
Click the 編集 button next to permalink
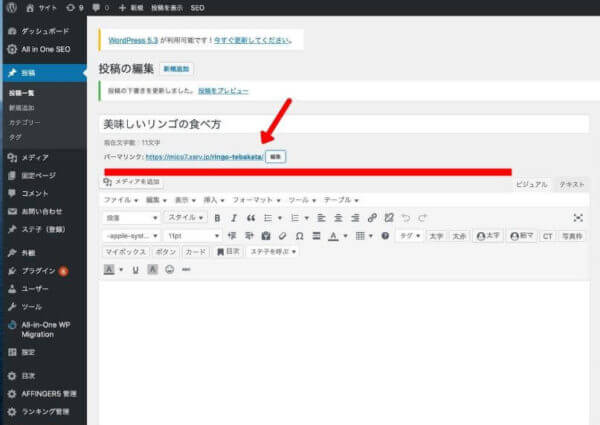pyautogui.click(x=276, y=157)
